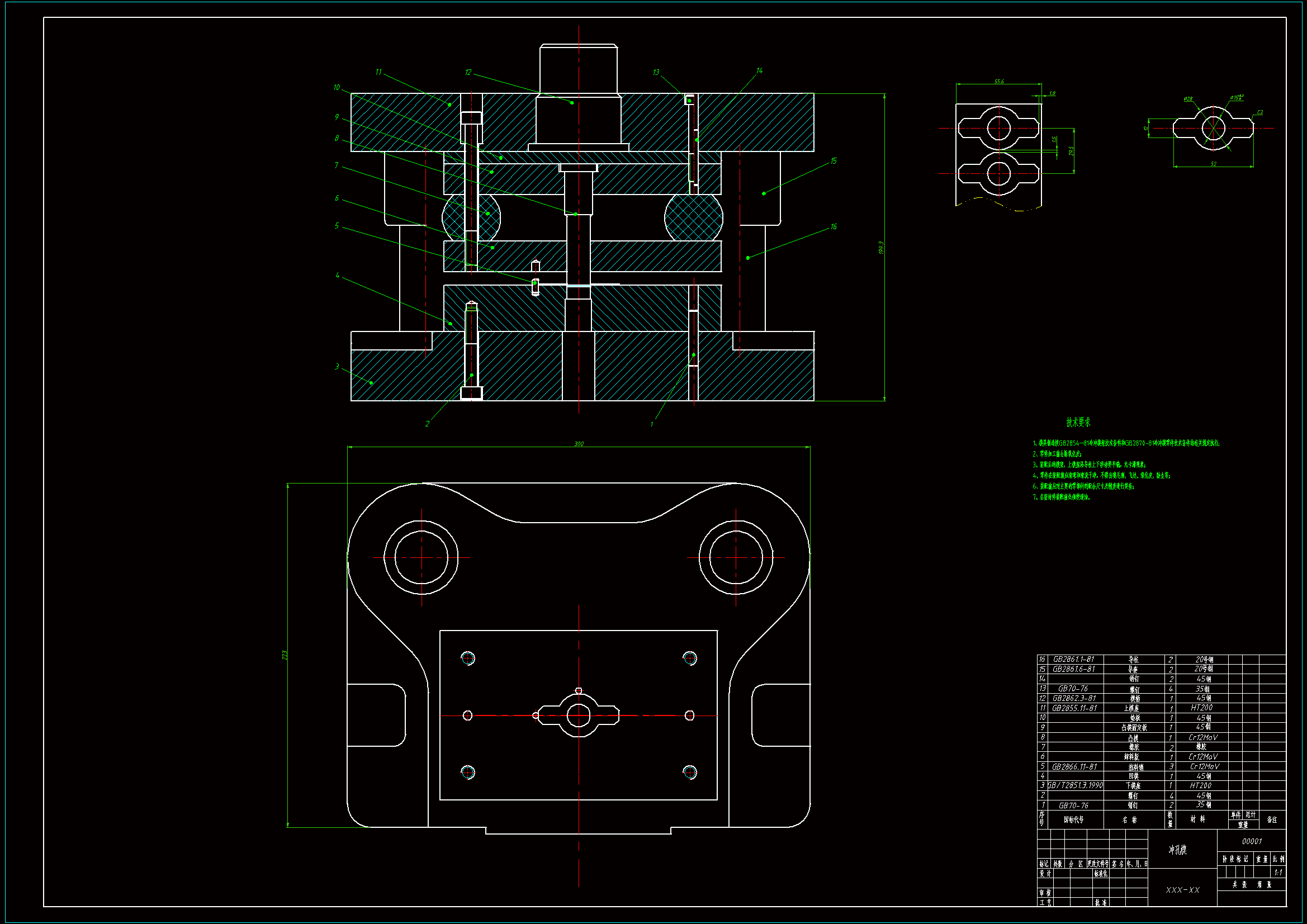Screen dimensions: 1307x924
Task: Click the 技术要求 heading text
Action: coord(1078,422)
